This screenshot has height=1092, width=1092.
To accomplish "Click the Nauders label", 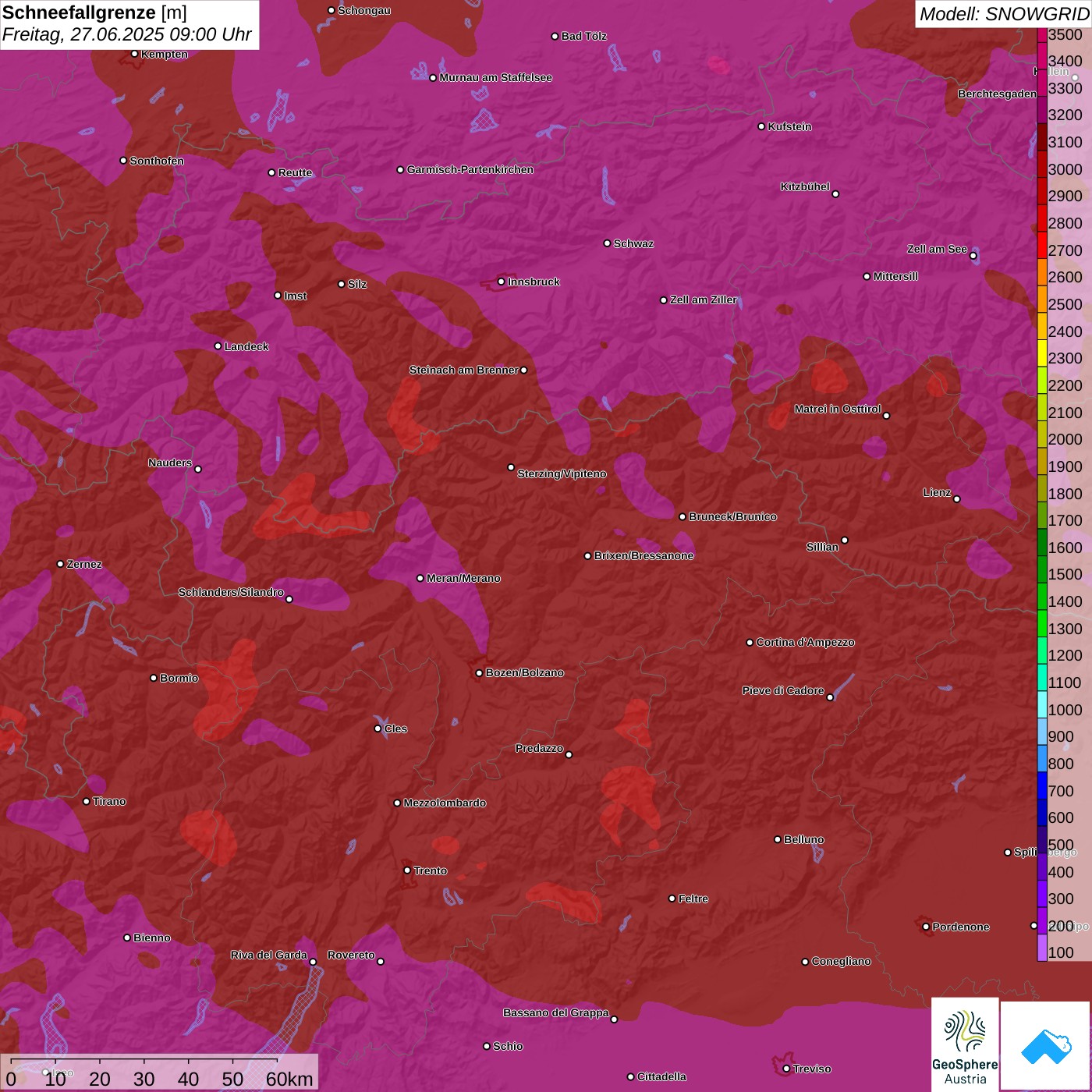I will click(170, 463).
